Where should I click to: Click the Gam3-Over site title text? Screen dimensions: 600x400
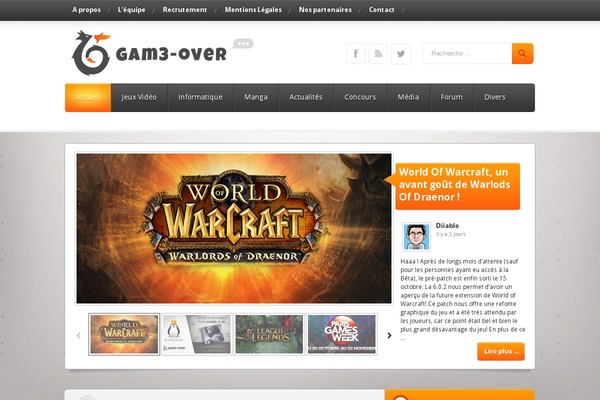[x=171, y=54]
